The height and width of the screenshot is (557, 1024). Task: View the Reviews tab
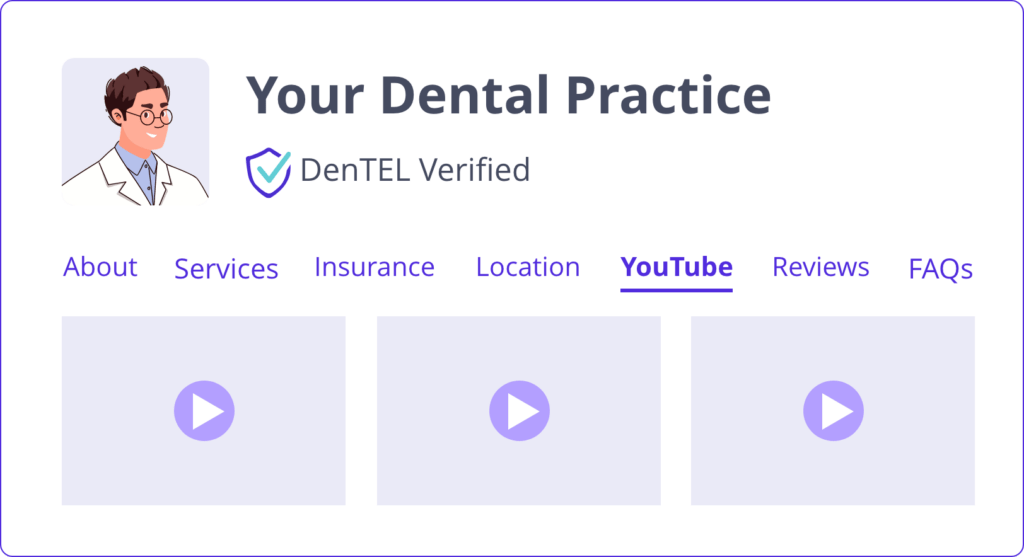click(x=820, y=266)
